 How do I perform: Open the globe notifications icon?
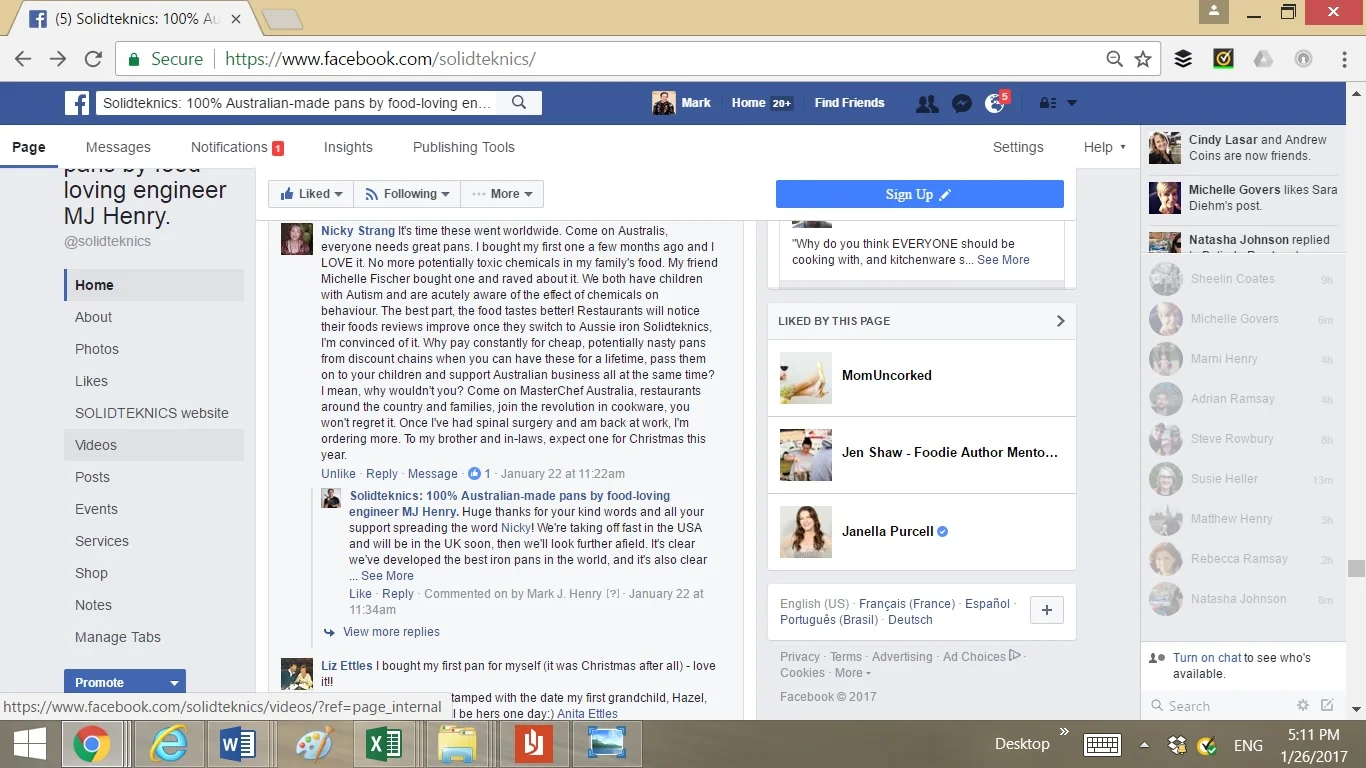(994, 103)
